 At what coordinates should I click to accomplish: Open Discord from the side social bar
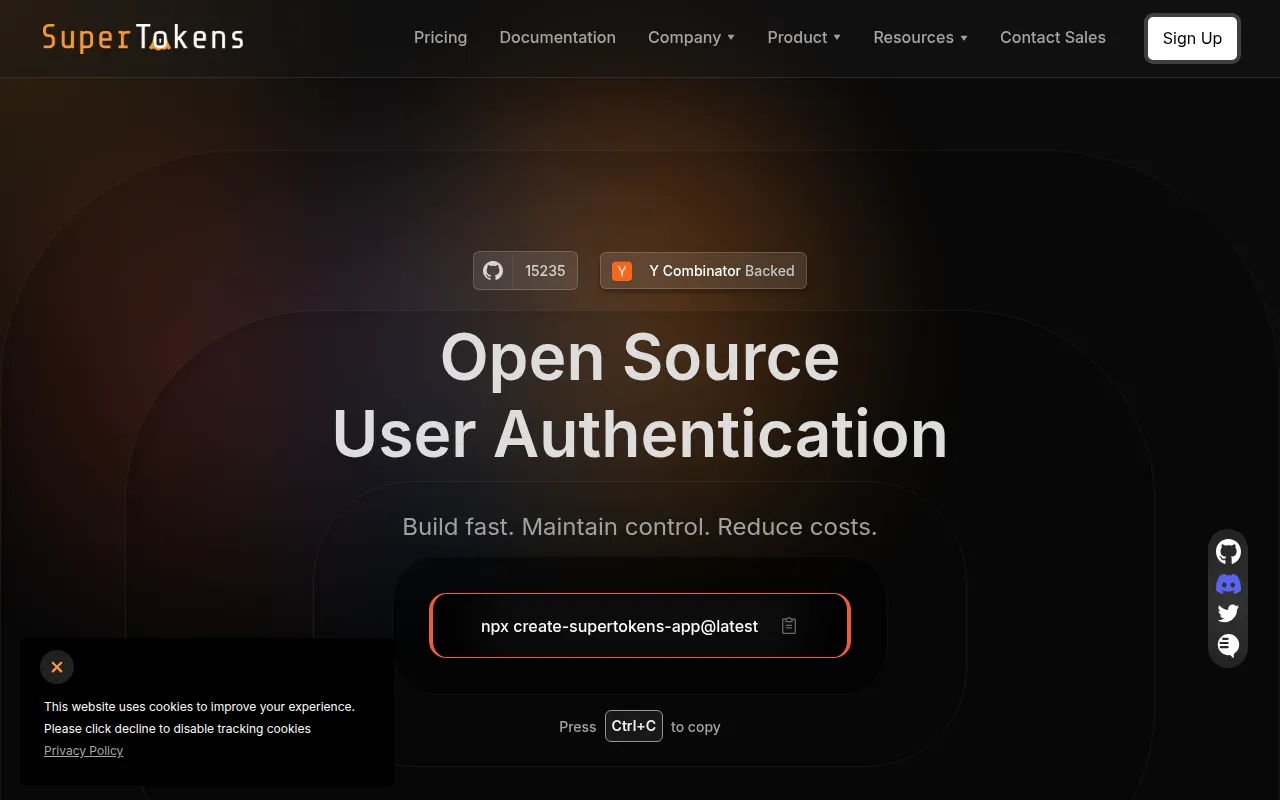(1228, 584)
